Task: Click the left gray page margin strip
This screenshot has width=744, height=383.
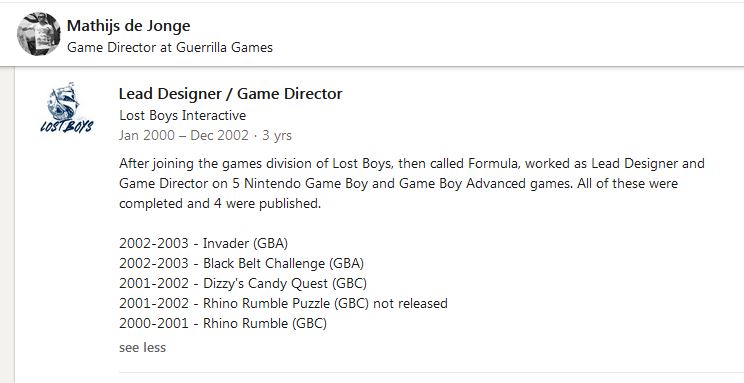Action: click(7, 225)
